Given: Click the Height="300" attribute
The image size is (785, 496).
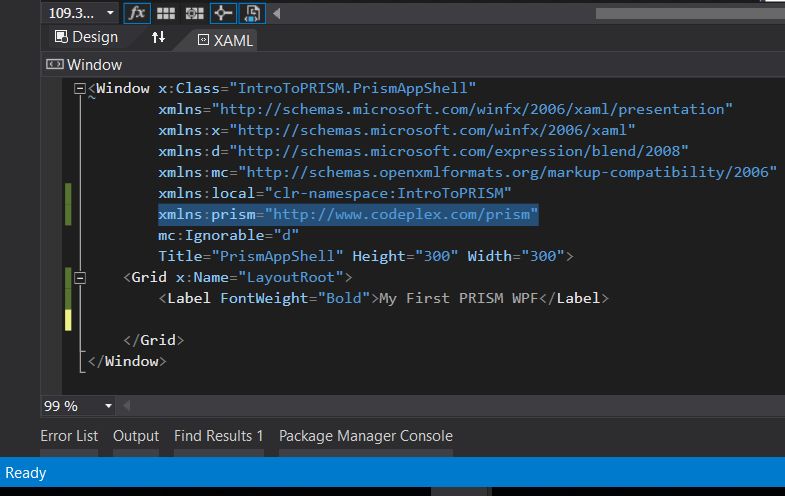Looking at the screenshot, I should point(405,257).
